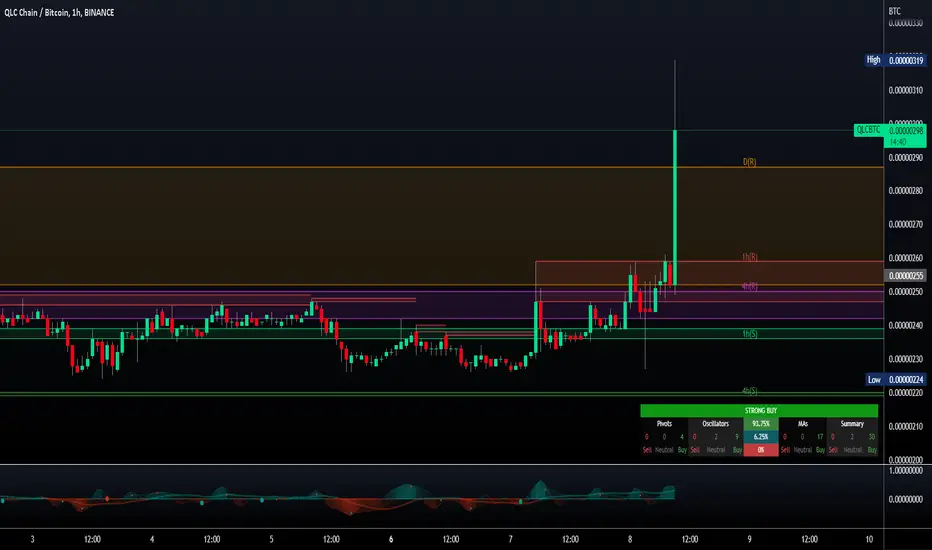Click date 3 on the time axis
The image size is (932, 550).
pyautogui.click(x=32, y=539)
